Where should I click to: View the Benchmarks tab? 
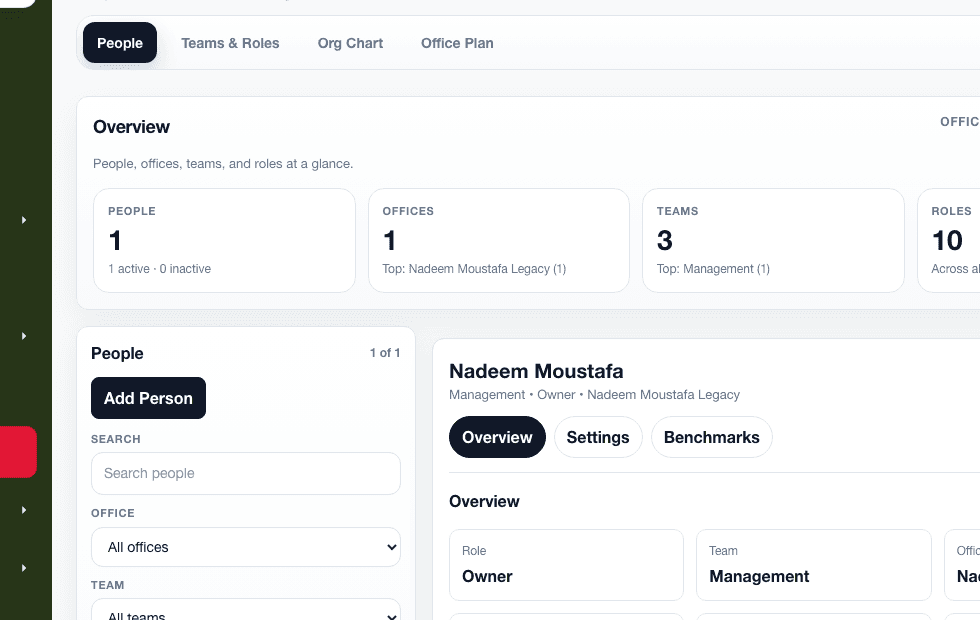[x=711, y=437]
